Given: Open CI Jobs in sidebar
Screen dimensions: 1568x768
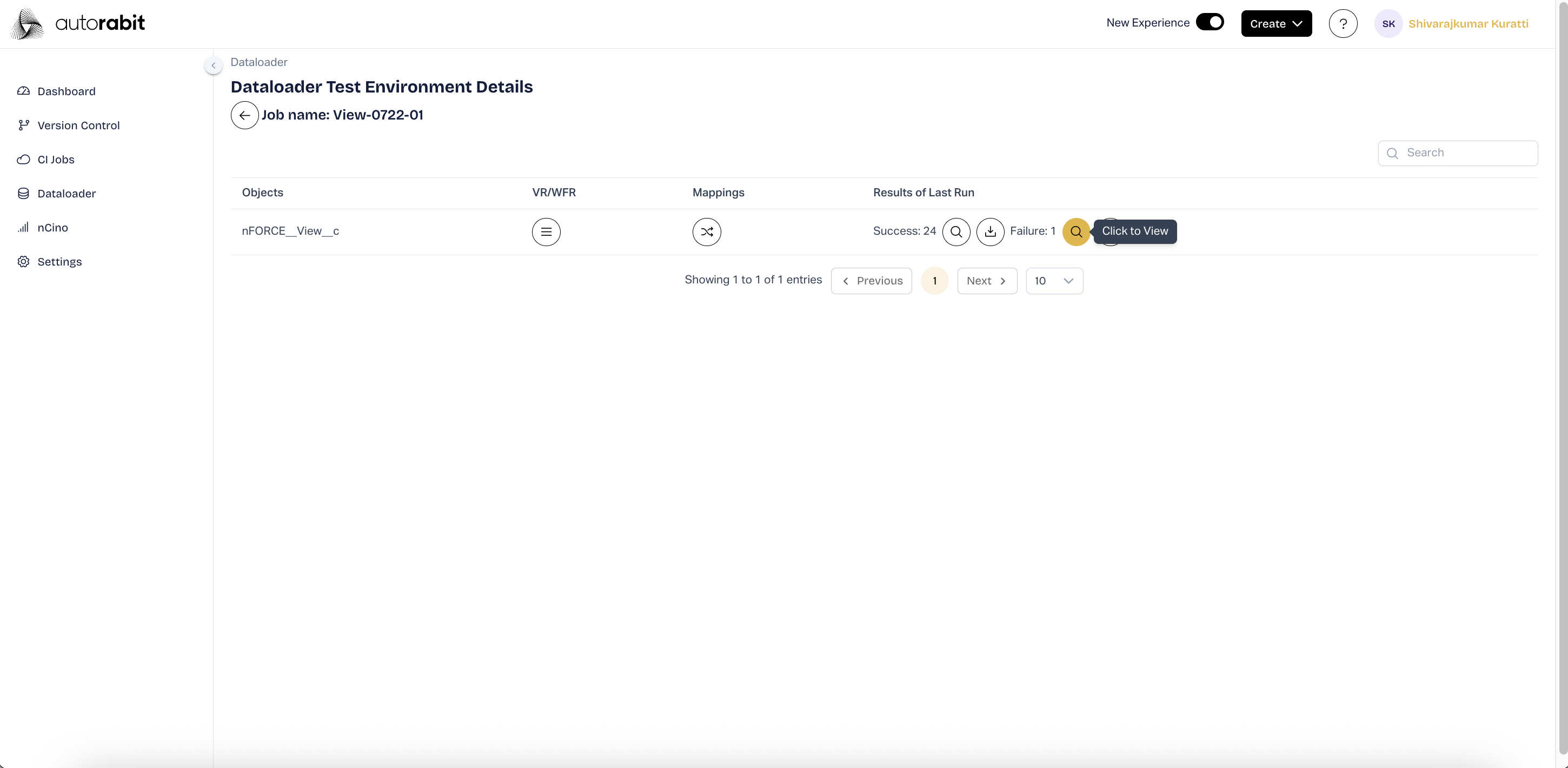Looking at the screenshot, I should tap(56, 160).
